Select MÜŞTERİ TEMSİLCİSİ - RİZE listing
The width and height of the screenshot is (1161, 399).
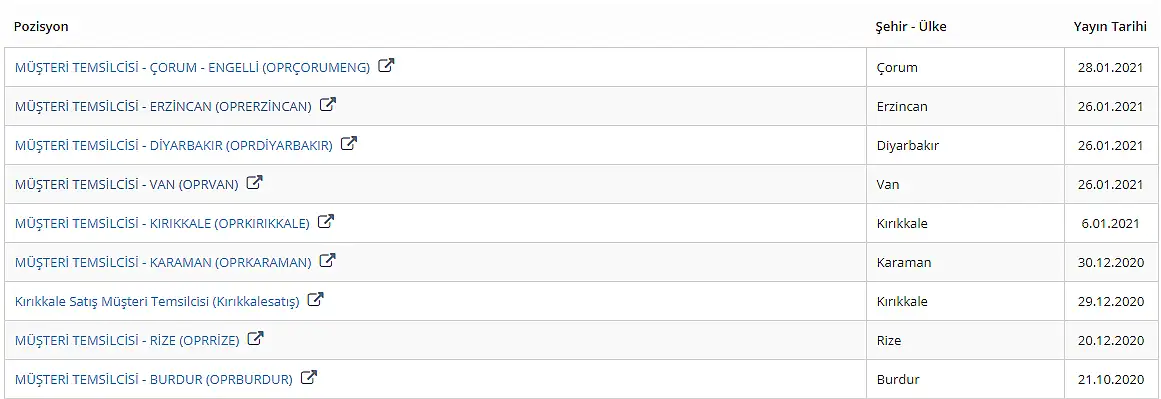pyautogui.click(x=127, y=341)
